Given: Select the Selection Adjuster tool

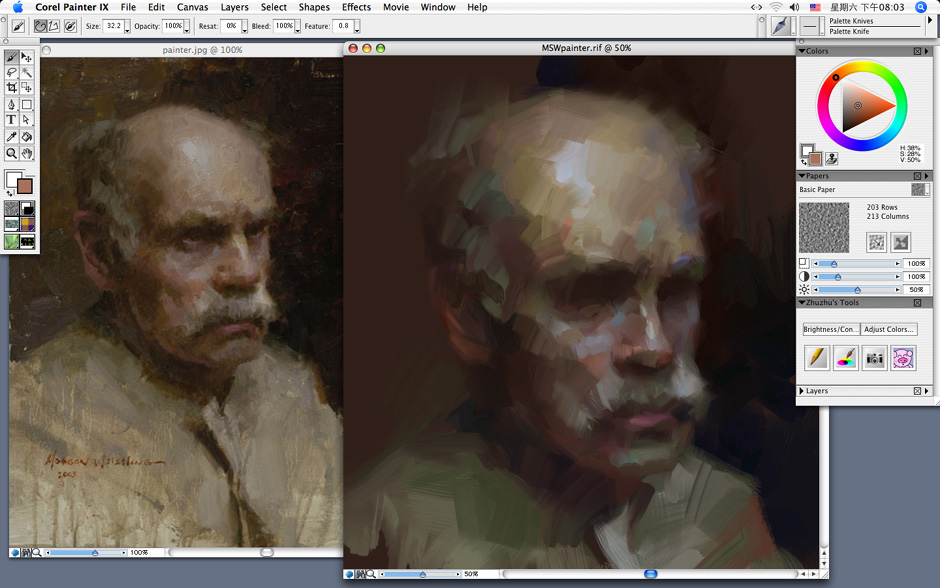Looking at the screenshot, I should (x=27, y=88).
